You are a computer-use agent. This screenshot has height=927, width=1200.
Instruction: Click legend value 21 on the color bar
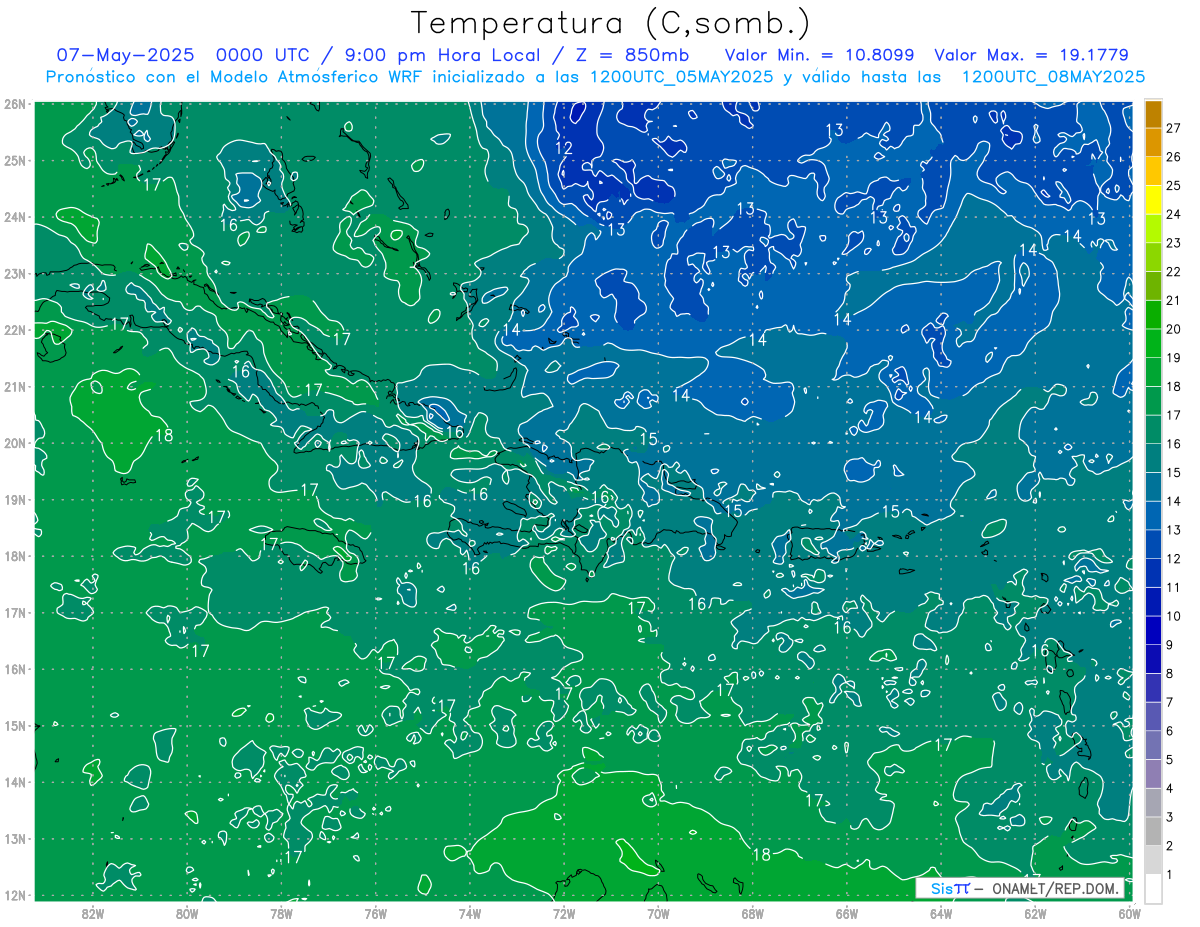1174,300
